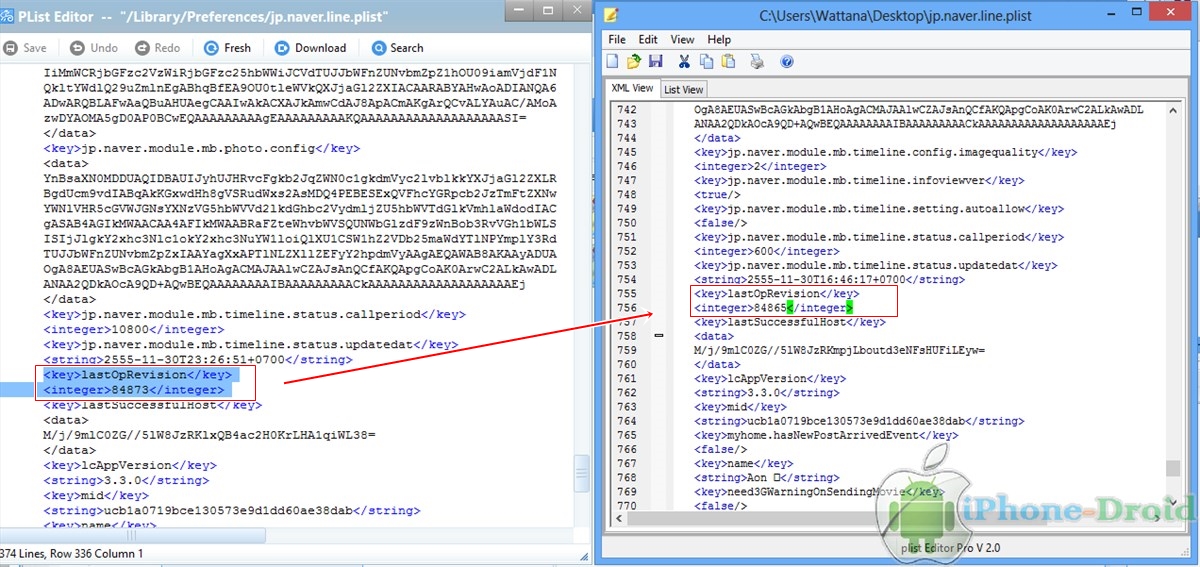Click Download in the left PList Editor toolbar

pos(310,48)
